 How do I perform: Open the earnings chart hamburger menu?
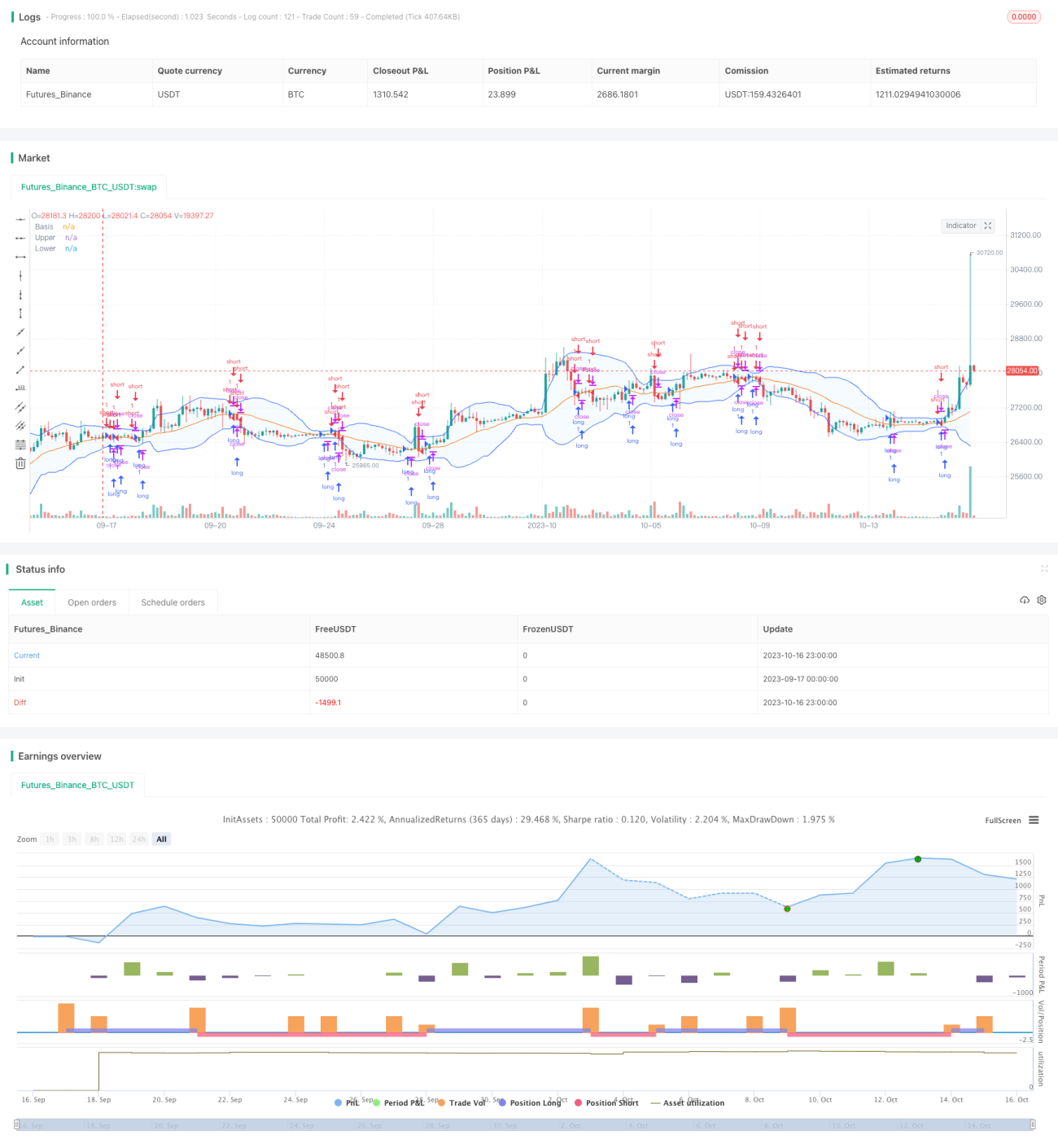tap(1034, 820)
